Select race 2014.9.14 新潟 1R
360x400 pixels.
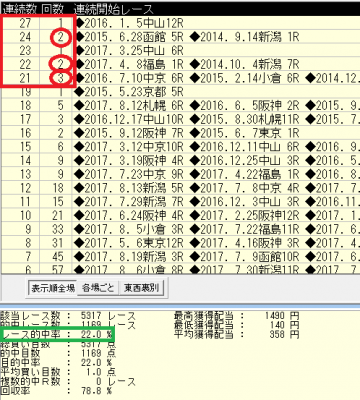click(245, 37)
